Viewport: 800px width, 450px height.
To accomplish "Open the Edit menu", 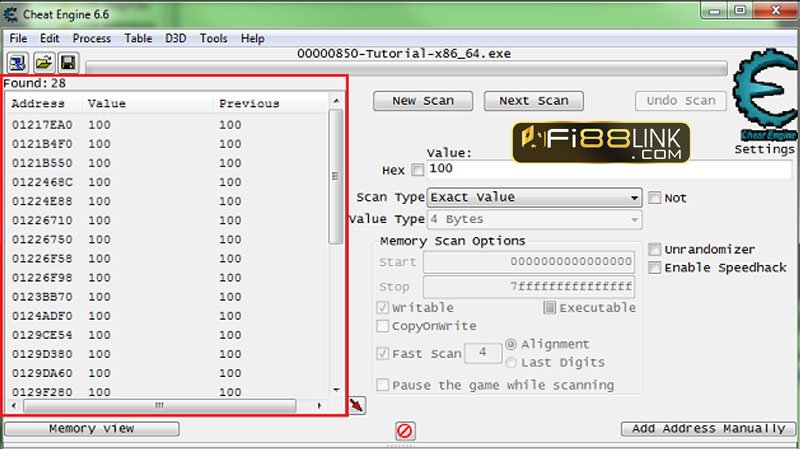I will click(49, 38).
